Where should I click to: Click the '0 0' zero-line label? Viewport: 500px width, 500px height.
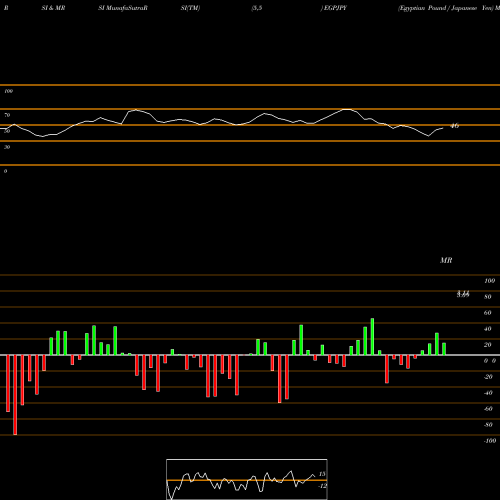pos(490,361)
